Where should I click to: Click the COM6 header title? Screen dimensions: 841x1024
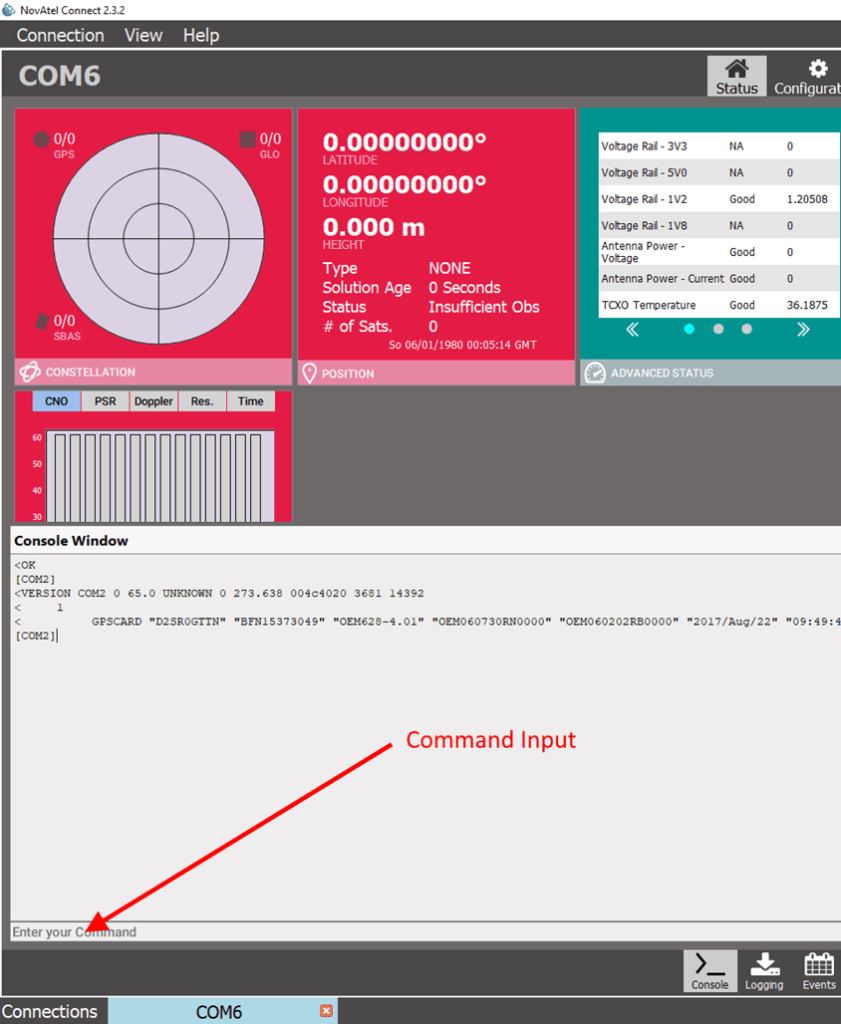coord(59,76)
